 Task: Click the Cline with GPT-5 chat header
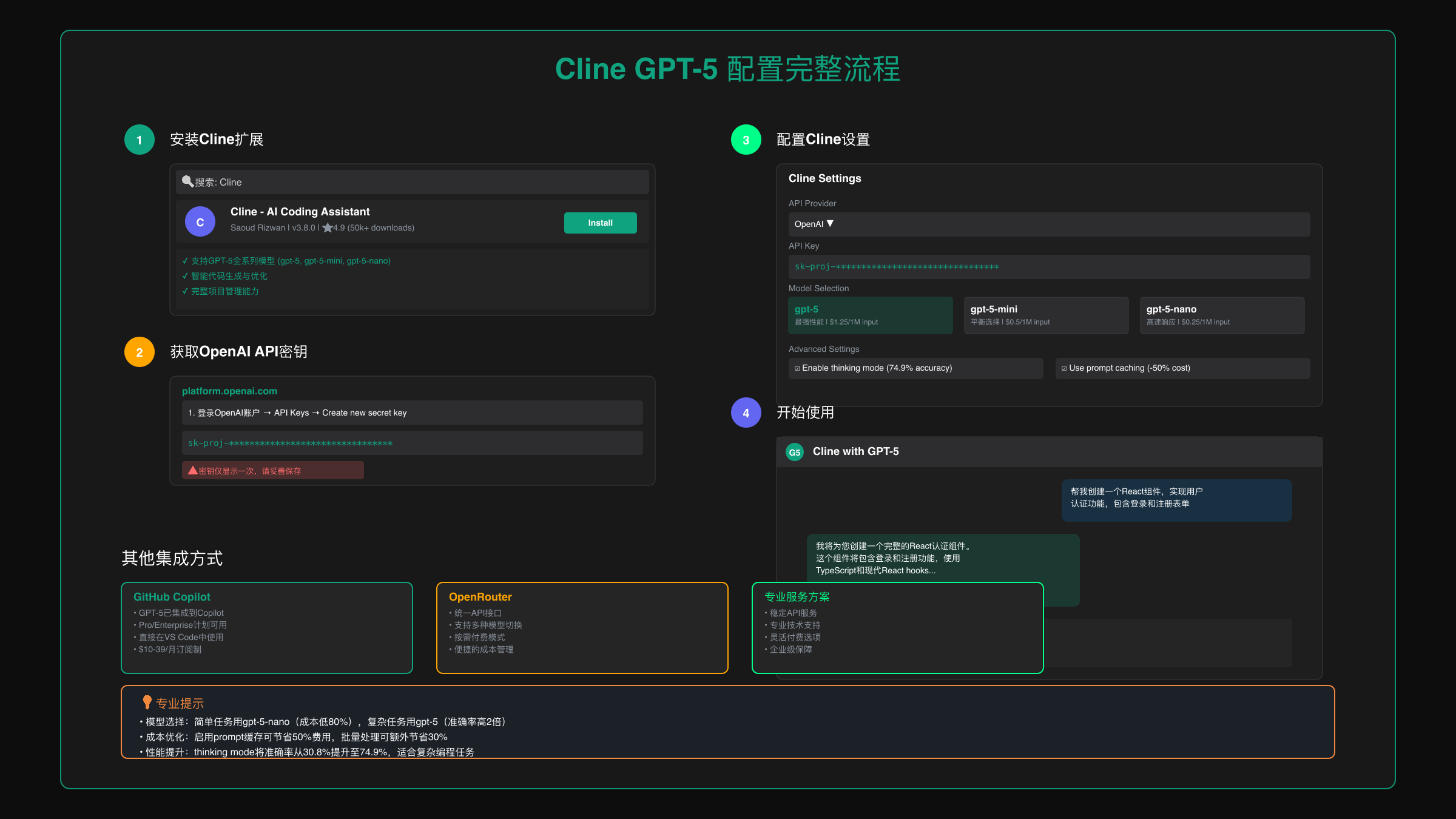[1050, 452]
